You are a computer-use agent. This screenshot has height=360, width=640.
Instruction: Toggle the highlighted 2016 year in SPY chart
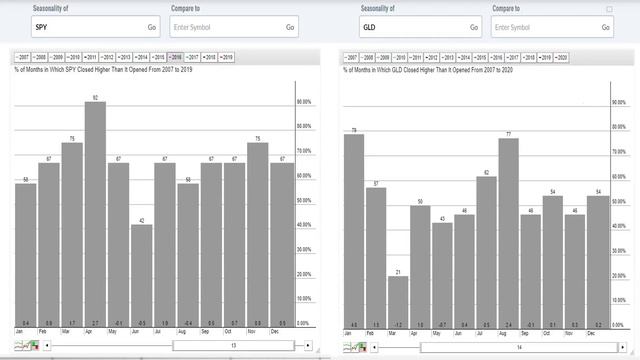coord(175,58)
